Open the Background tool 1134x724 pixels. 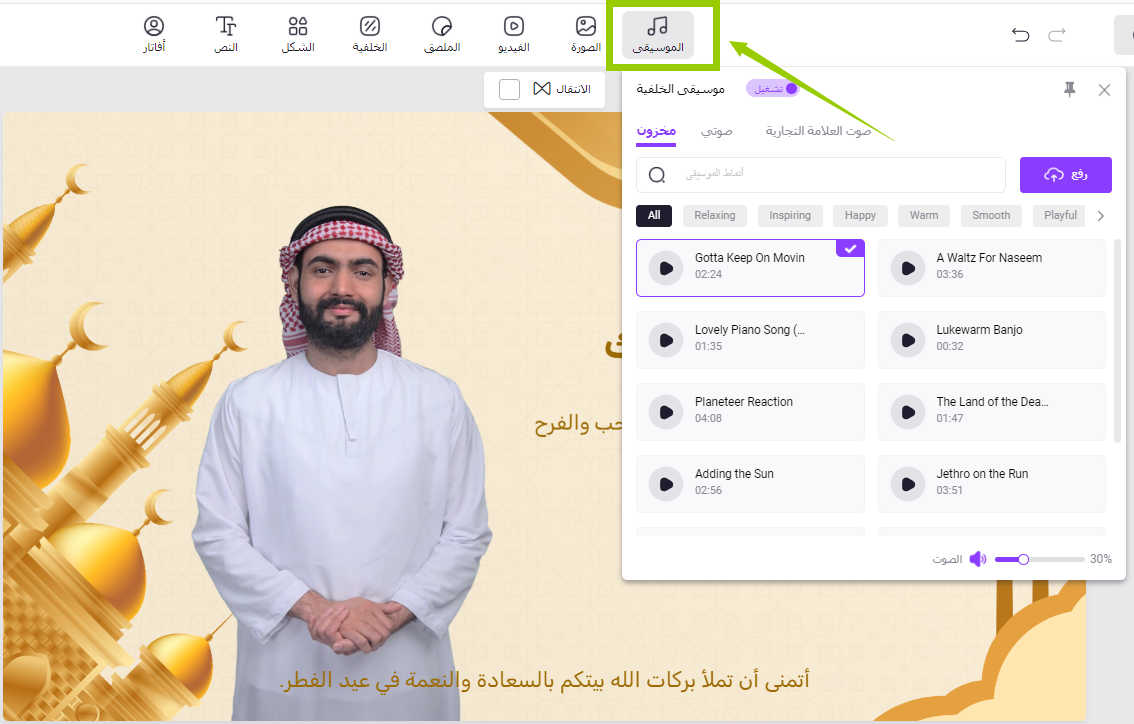coord(370,34)
